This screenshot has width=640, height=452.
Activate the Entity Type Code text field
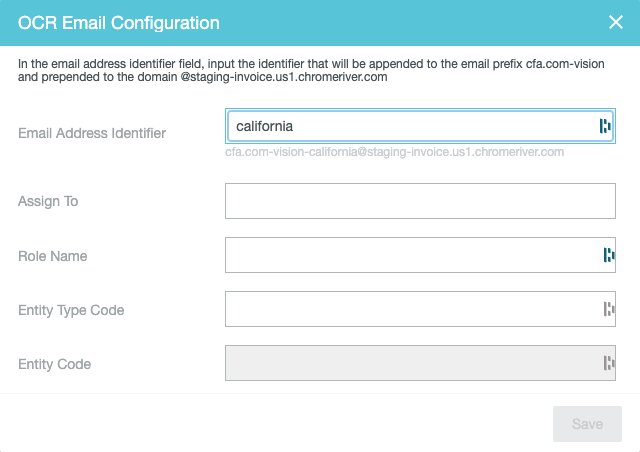[412, 309]
